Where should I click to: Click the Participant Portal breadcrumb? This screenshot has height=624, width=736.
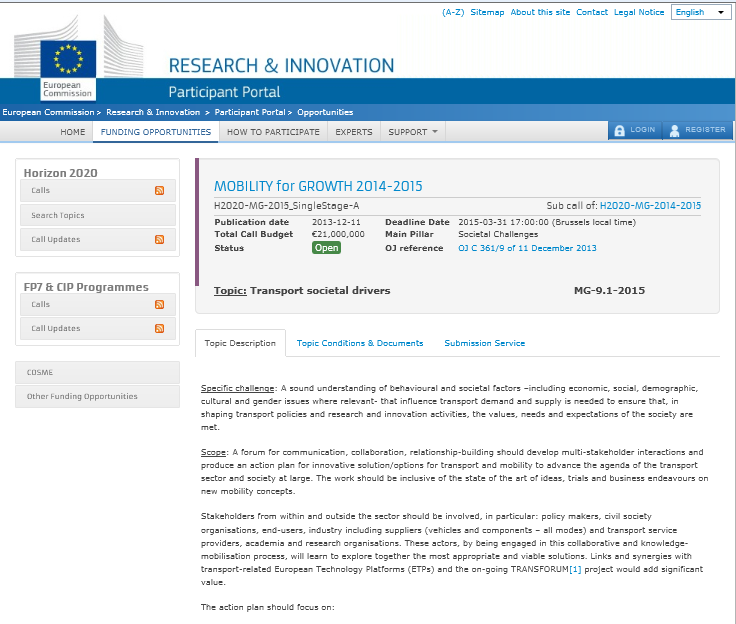tap(250, 112)
